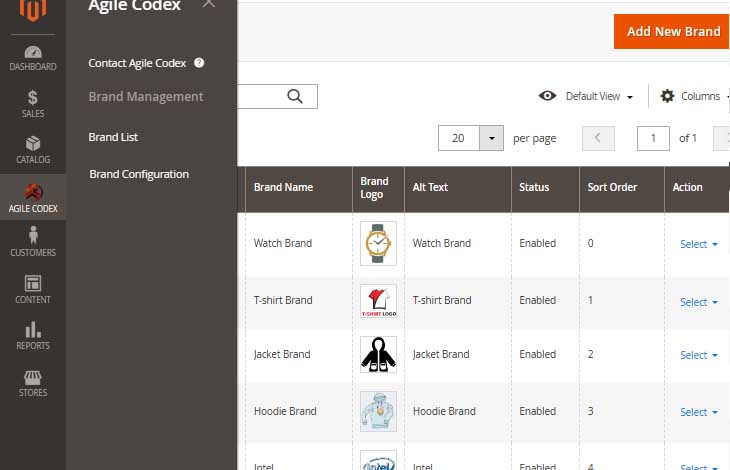
Task: Expand the Default View dropdown
Action: pyautogui.click(x=599, y=96)
